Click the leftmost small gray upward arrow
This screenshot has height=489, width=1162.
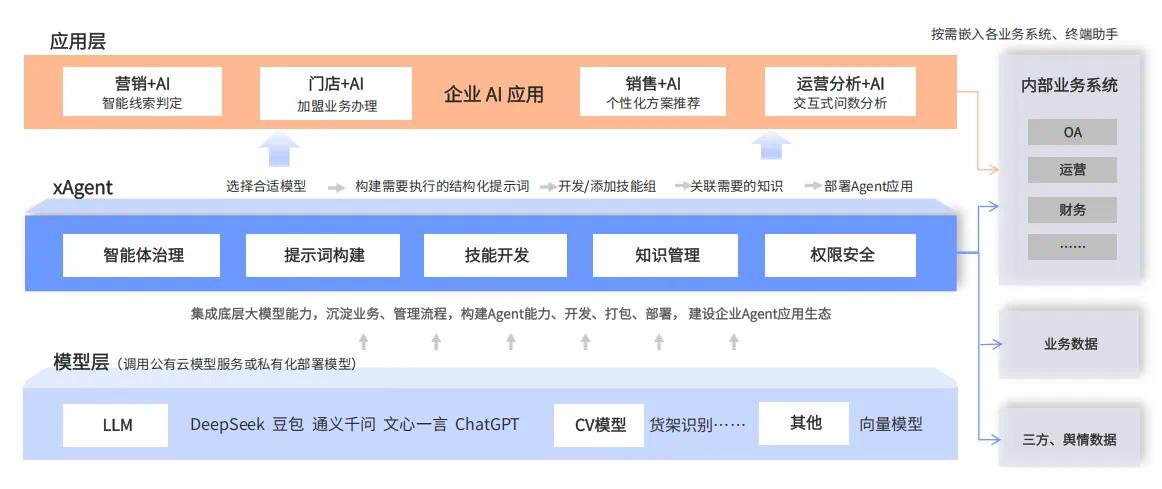363,342
